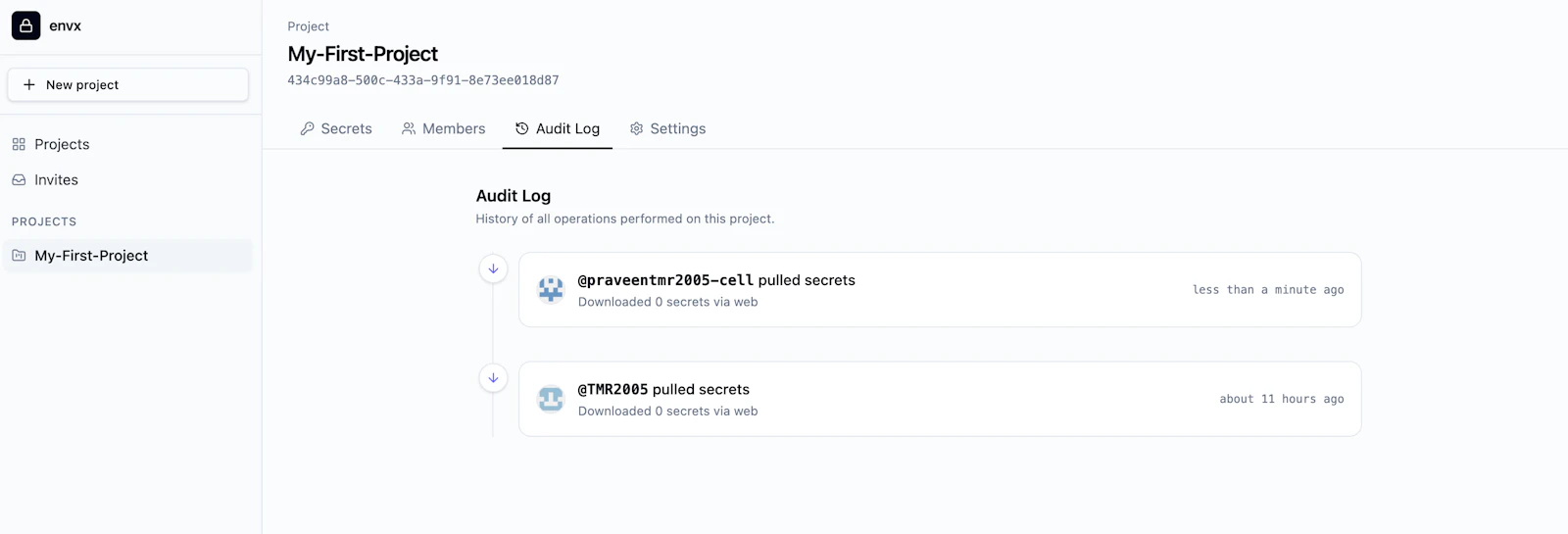The width and height of the screenshot is (1568, 534).
Task: Click the plus icon in New project
Action: pos(29,85)
